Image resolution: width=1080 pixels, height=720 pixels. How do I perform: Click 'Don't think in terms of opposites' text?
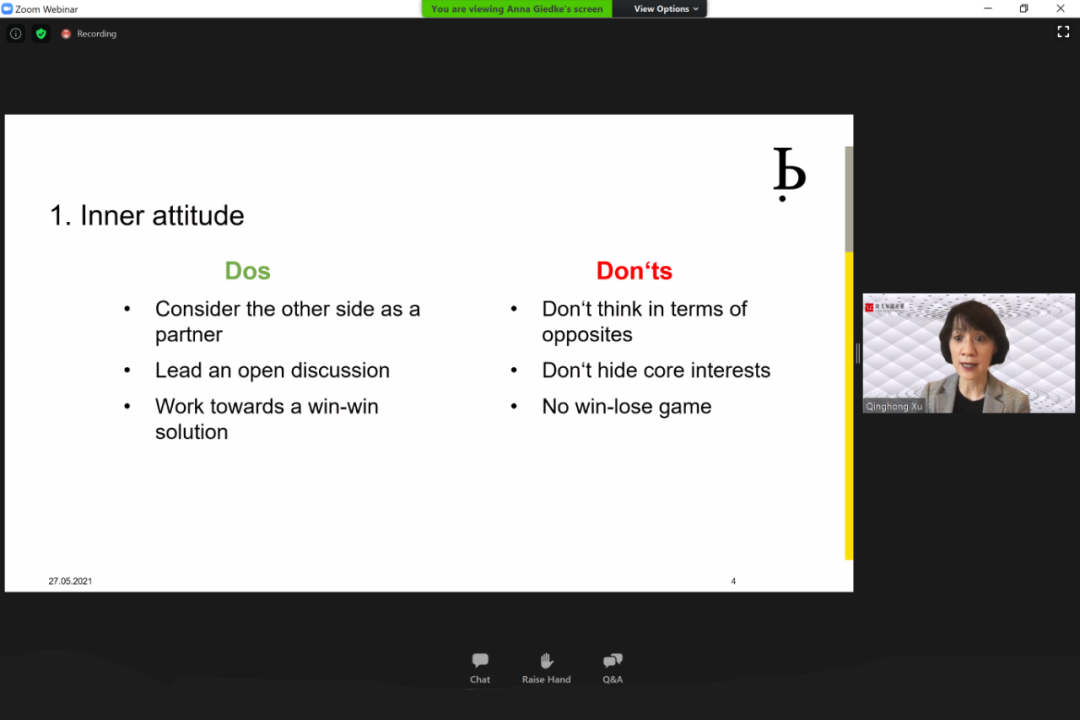[644, 322]
